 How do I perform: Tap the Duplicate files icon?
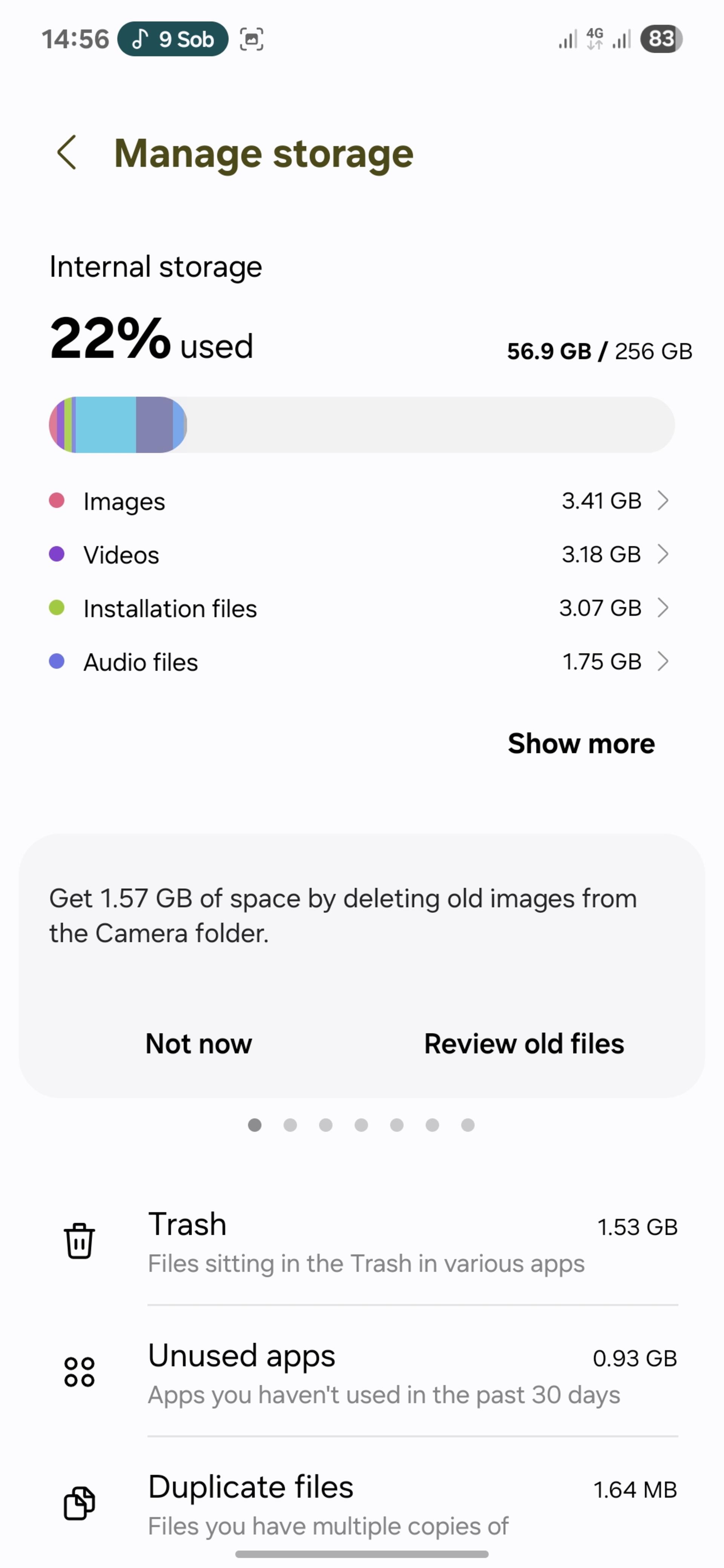point(79,1503)
